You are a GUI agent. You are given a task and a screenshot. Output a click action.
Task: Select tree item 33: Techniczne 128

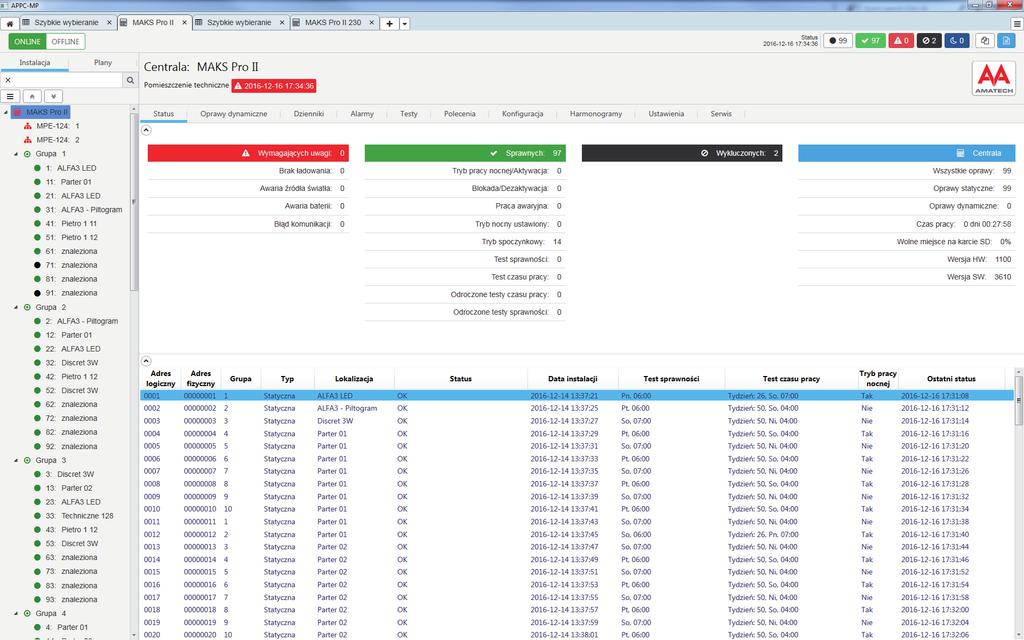tap(79, 516)
